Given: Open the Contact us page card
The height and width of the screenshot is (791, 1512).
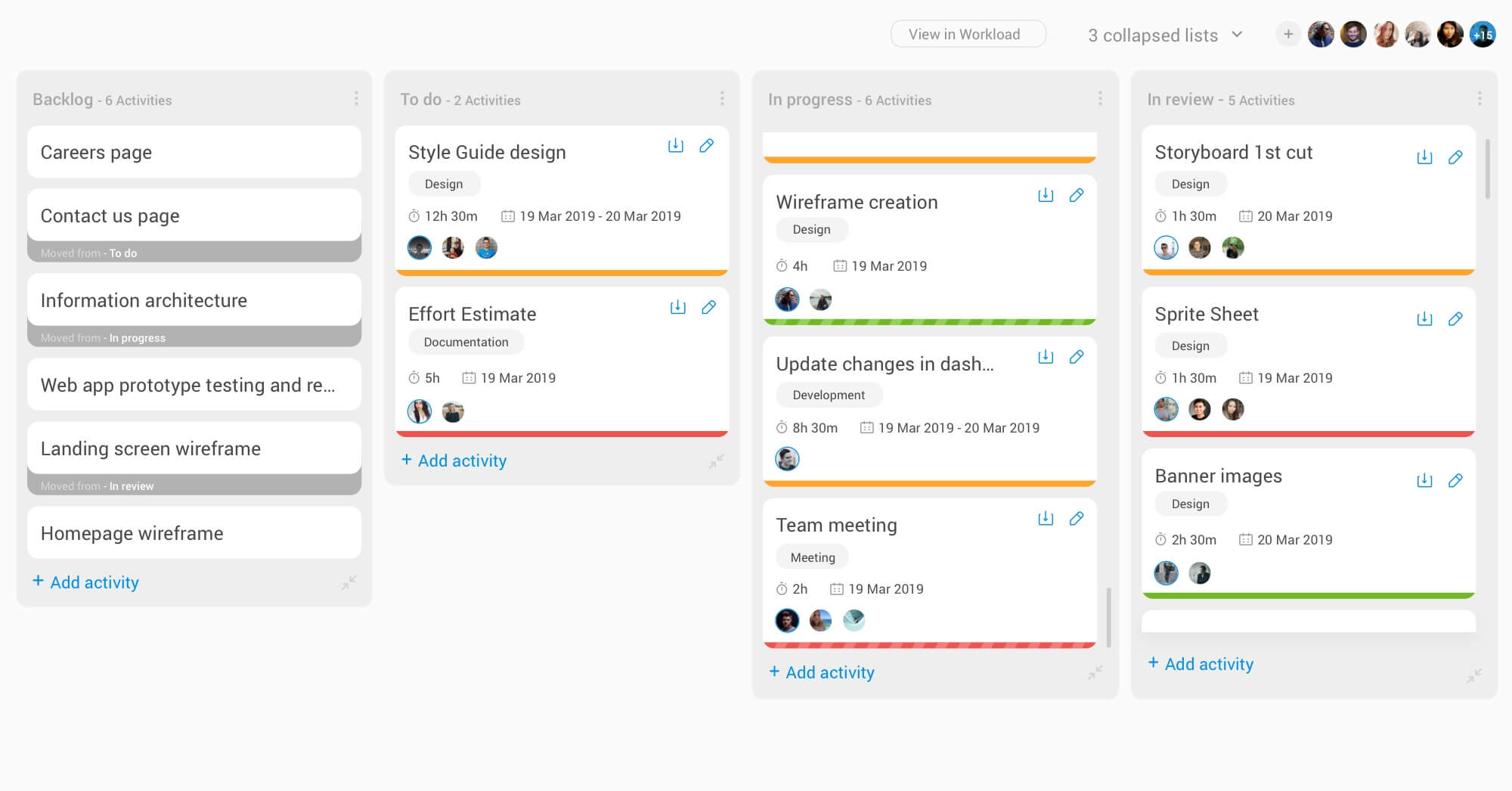Looking at the screenshot, I should coord(194,216).
